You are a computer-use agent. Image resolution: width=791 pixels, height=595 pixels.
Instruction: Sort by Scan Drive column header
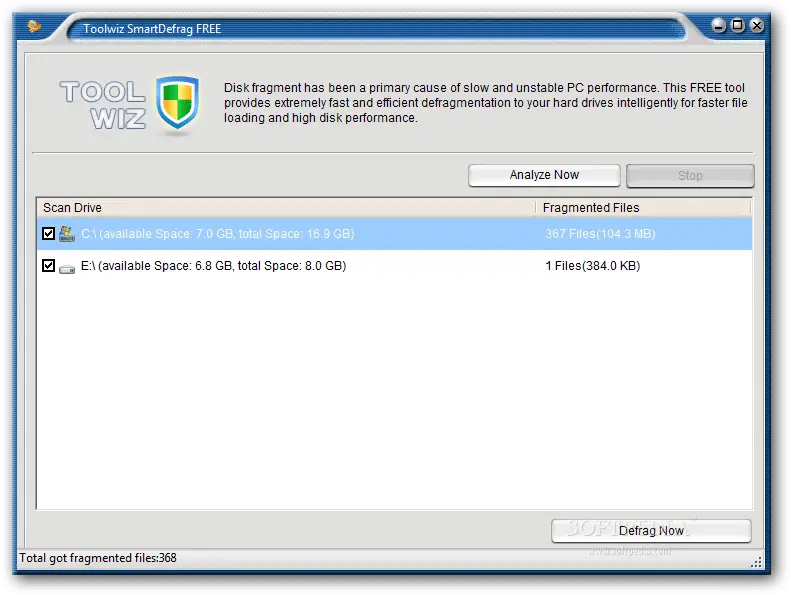pos(286,207)
